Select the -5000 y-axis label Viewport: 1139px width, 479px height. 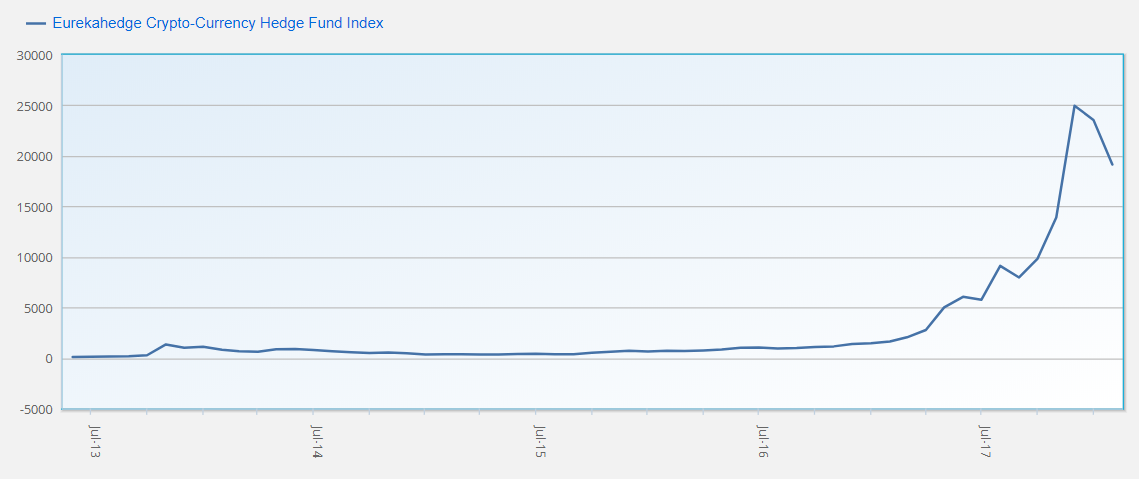pos(35,409)
